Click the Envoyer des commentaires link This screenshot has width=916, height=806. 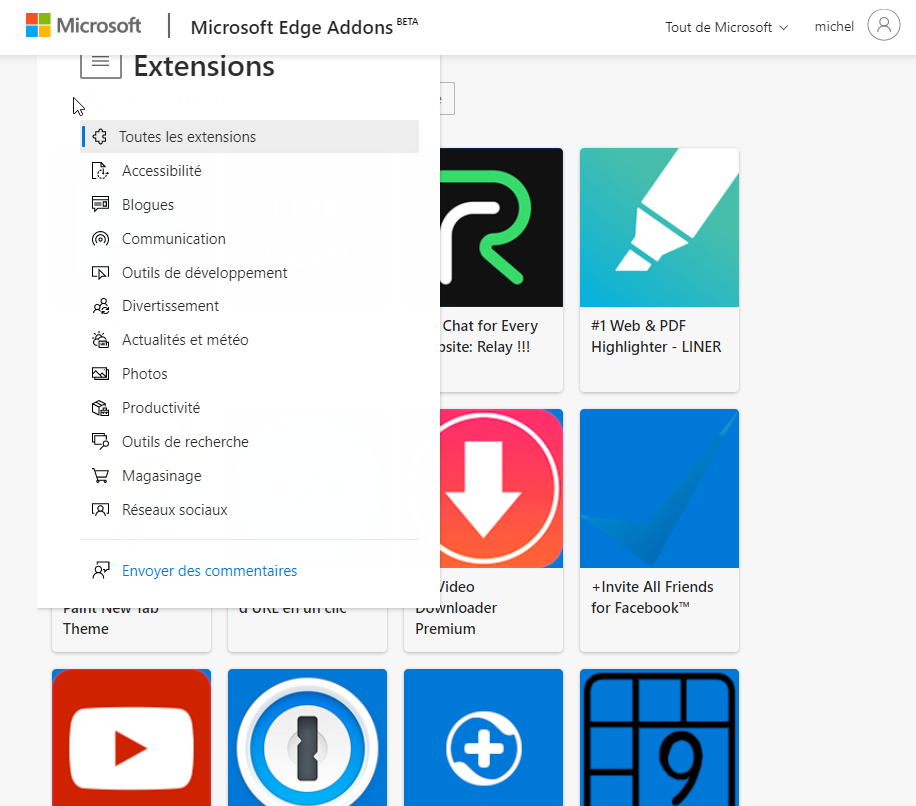tap(209, 571)
